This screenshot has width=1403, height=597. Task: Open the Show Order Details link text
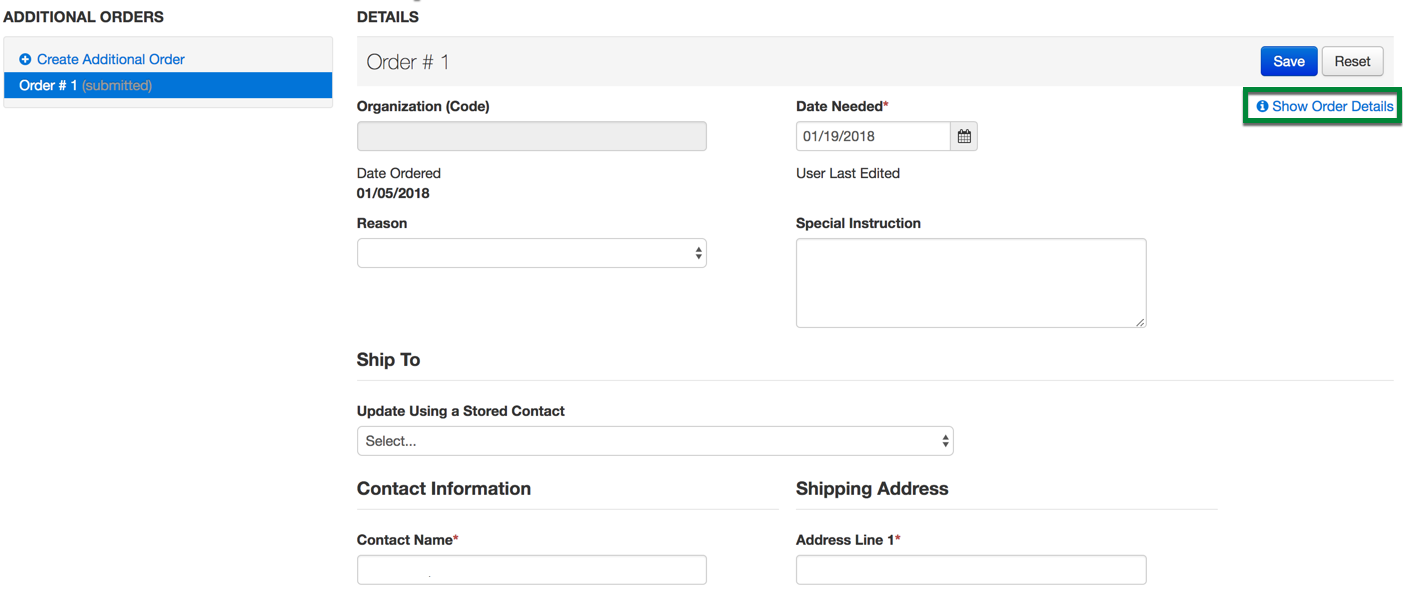click(x=1332, y=107)
